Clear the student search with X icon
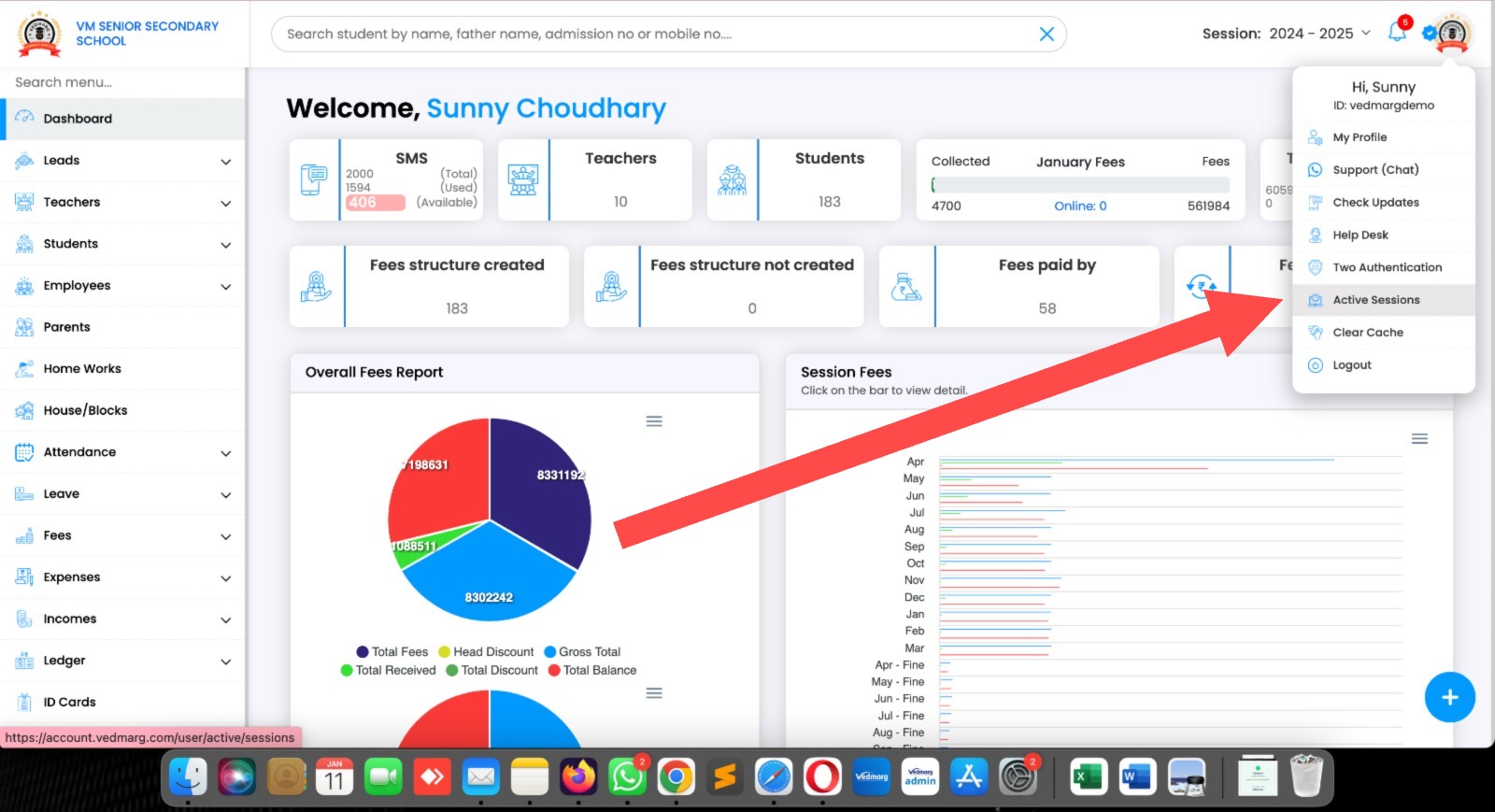Image resolution: width=1495 pixels, height=812 pixels. point(1046,34)
